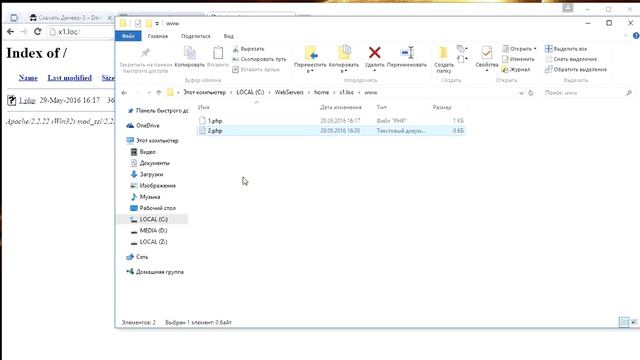Click the New folder (Создать папку) icon

(x=443, y=53)
